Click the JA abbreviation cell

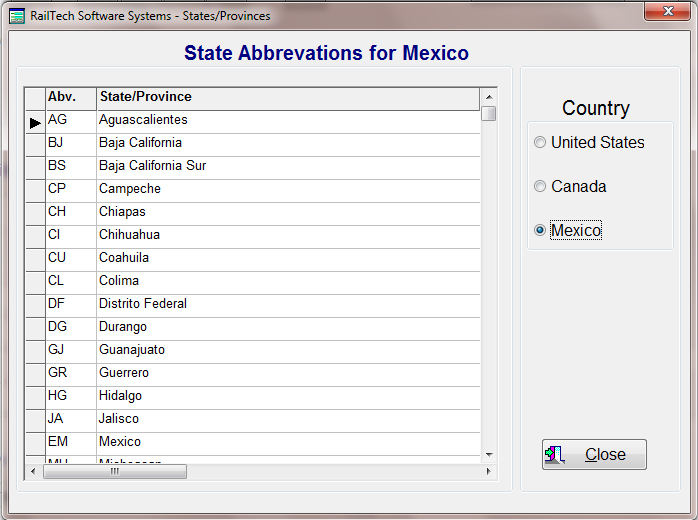point(71,421)
